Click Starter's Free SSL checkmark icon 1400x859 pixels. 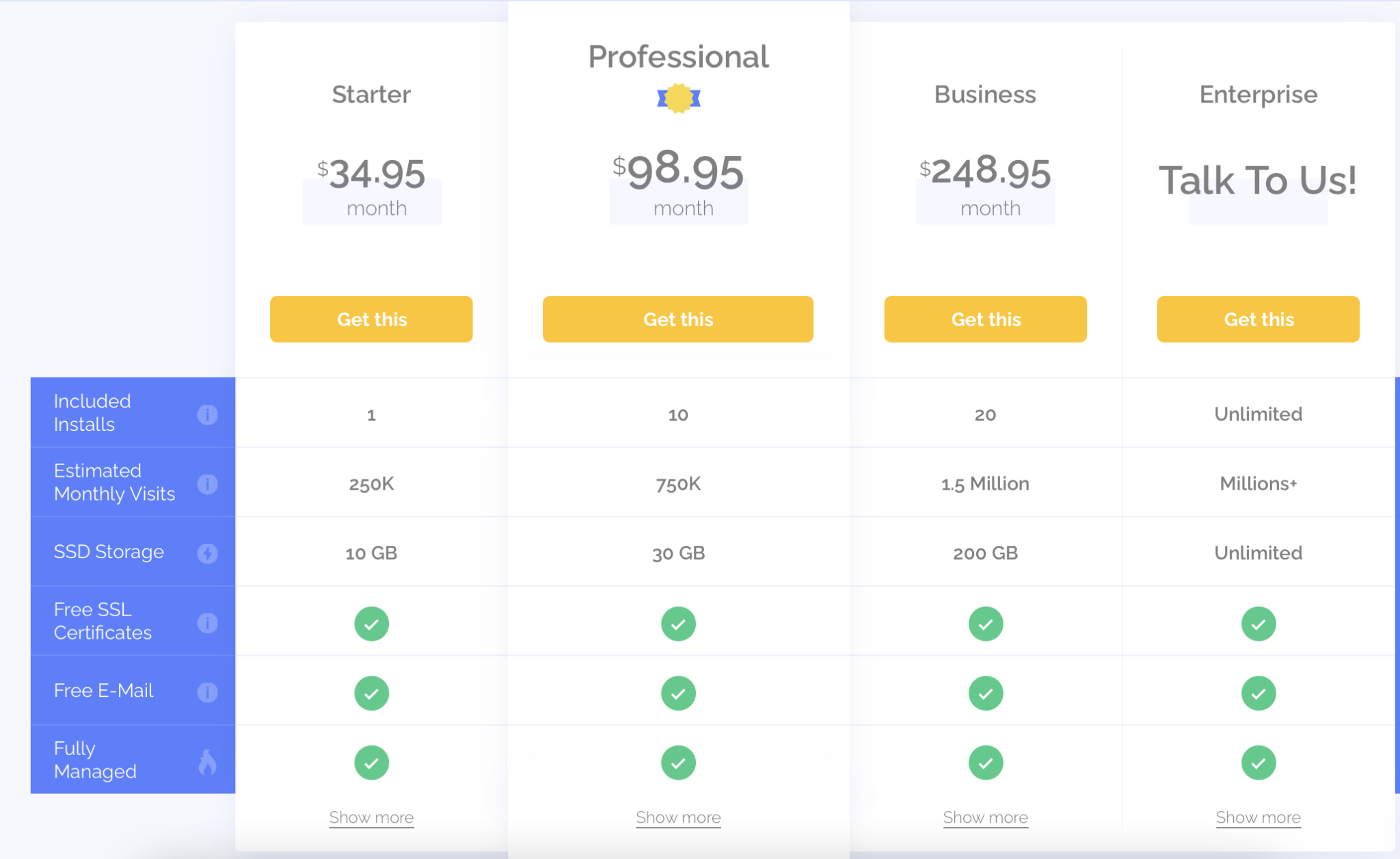[x=371, y=624]
